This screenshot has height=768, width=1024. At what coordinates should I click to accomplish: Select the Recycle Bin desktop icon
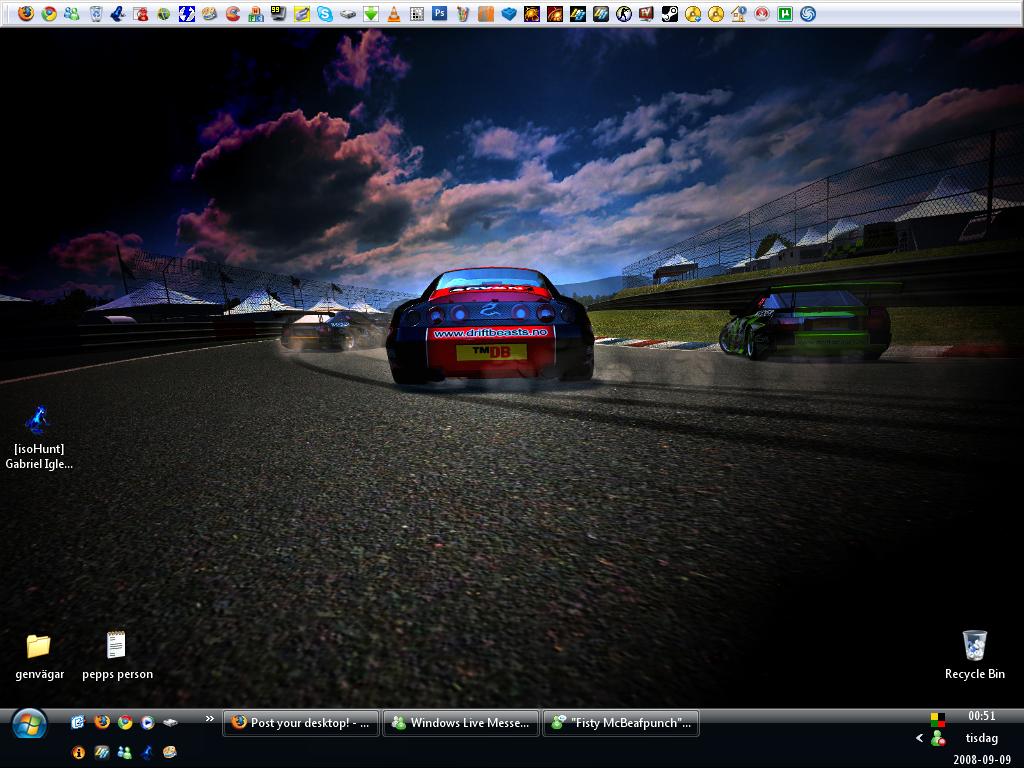(974, 655)
